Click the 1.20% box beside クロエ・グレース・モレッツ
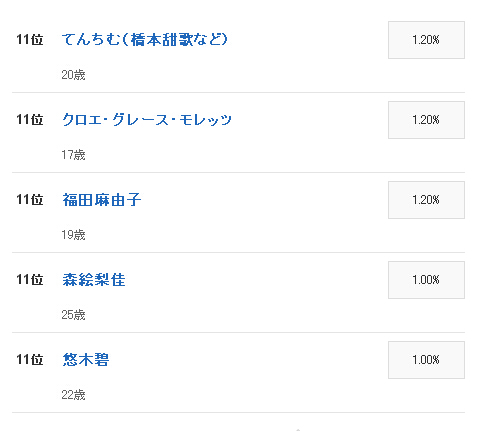 tap(426, 120)
